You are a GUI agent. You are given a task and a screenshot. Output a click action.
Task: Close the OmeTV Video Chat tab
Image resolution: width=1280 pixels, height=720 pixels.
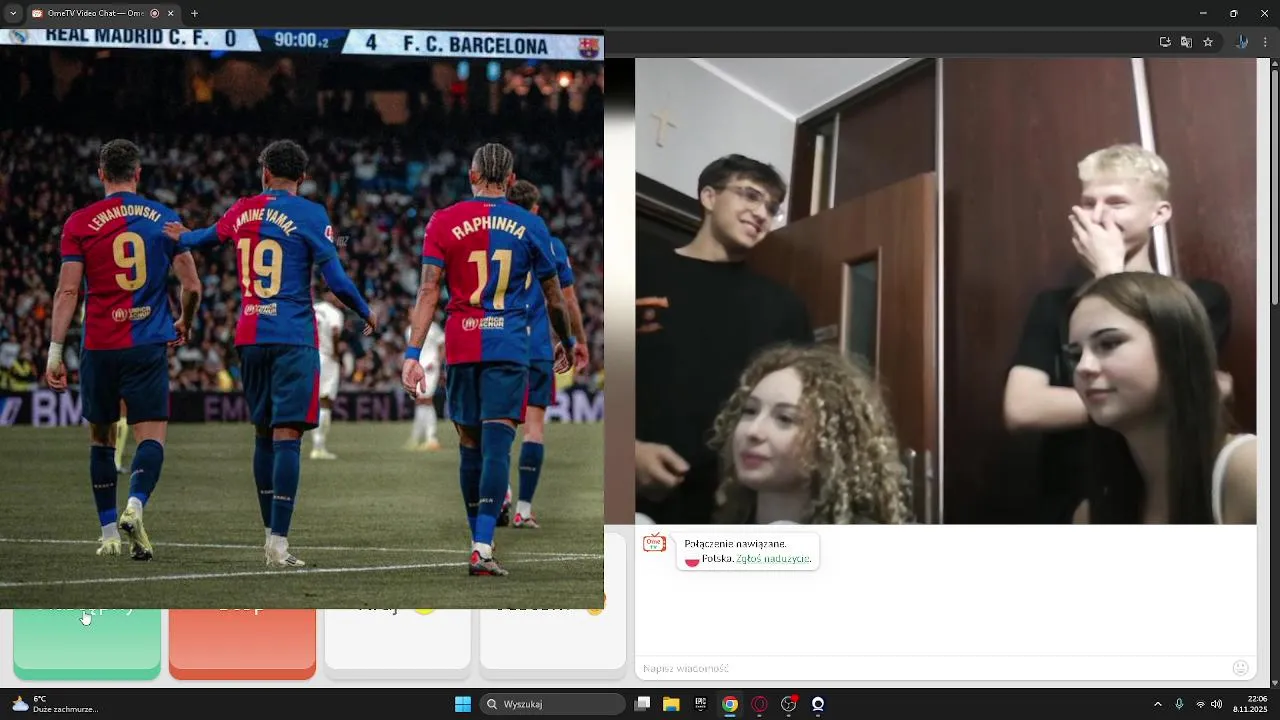tap(170, 14)
